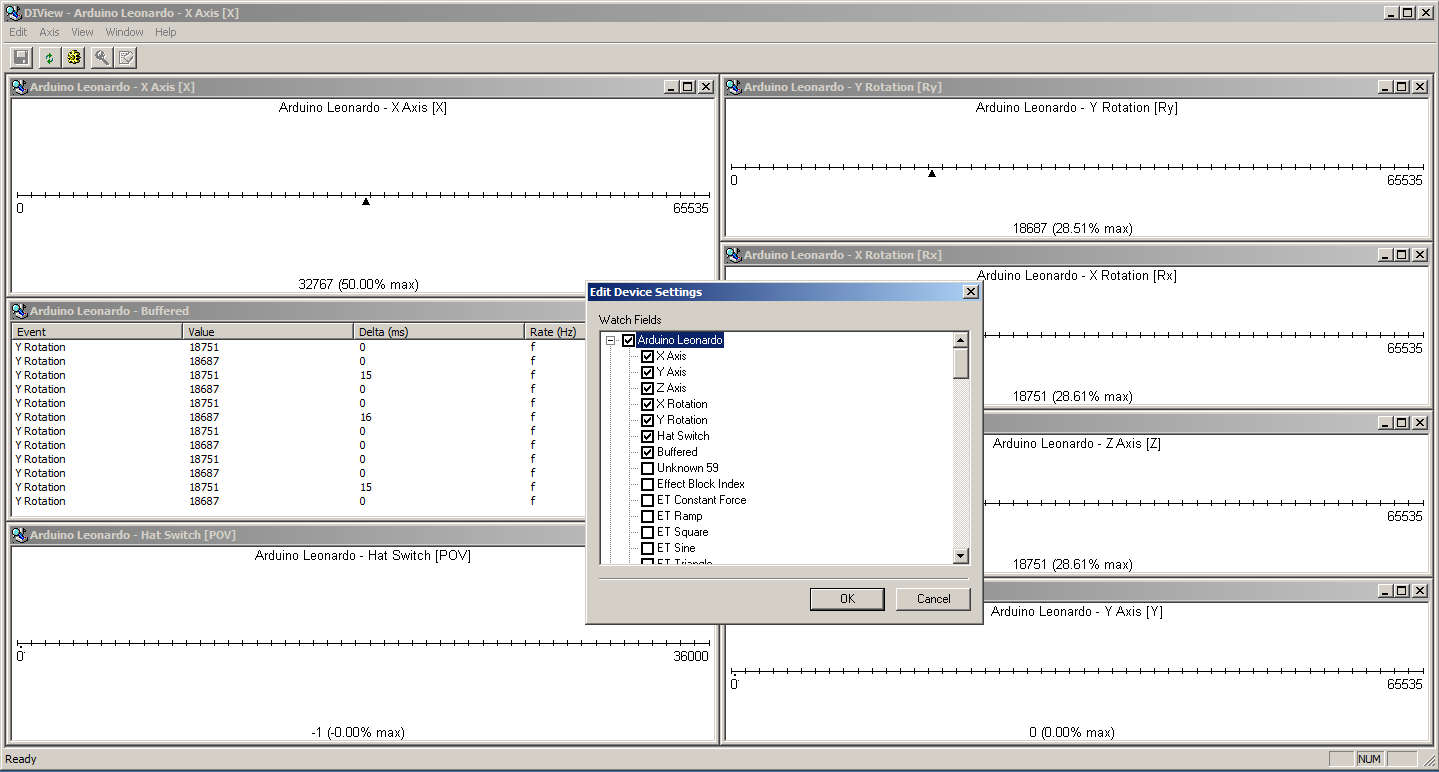Open the Window menu
The width and height of the screenshot is (1439, 772).
[x=125, y=32]
